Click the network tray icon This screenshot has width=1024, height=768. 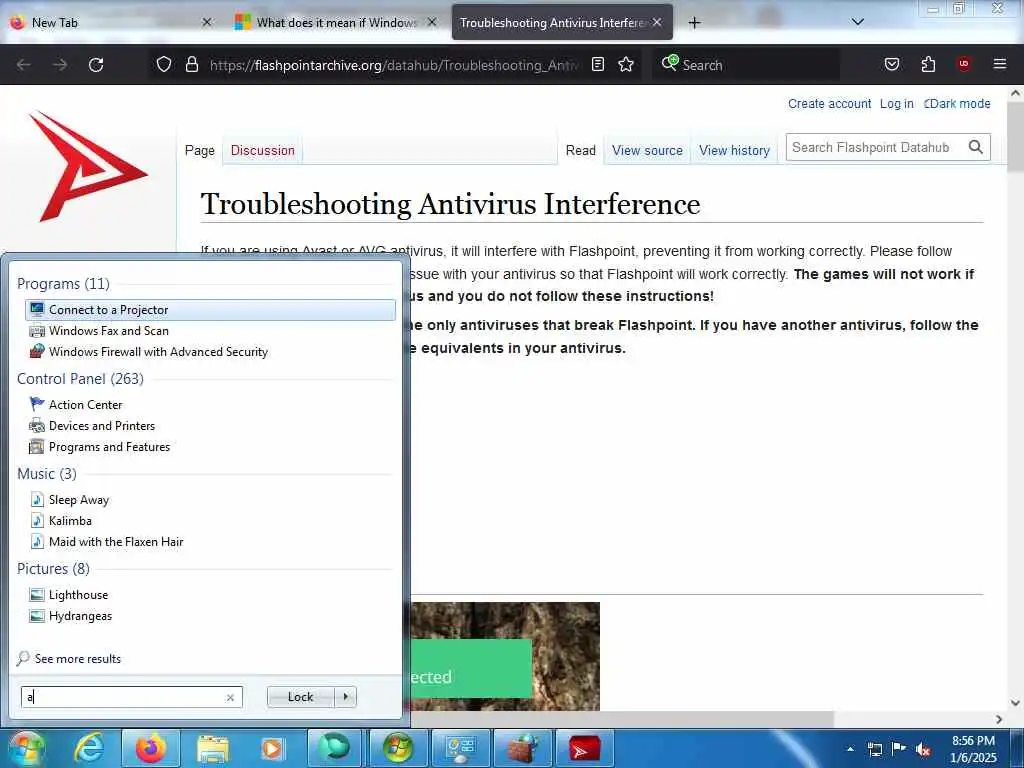[x=874, y=750]
